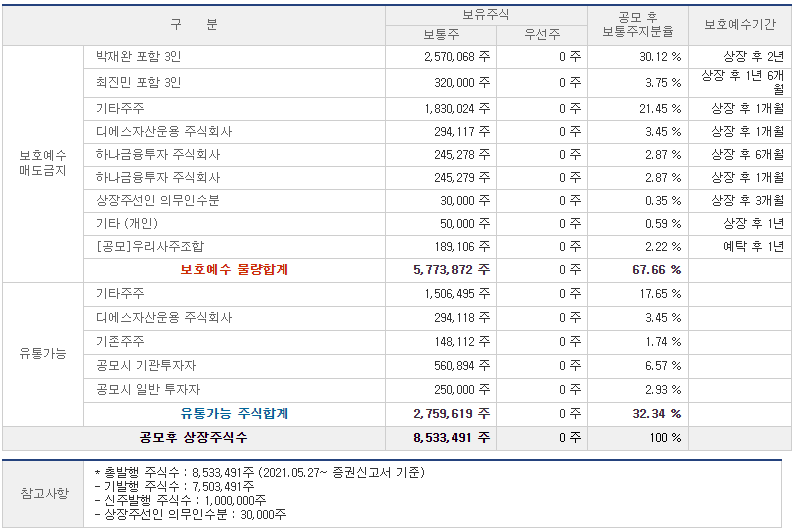Select the value '148,112 주'
The height and width of the screenshot is (529, 795).
pyautogui.click(x=462, y=342)
